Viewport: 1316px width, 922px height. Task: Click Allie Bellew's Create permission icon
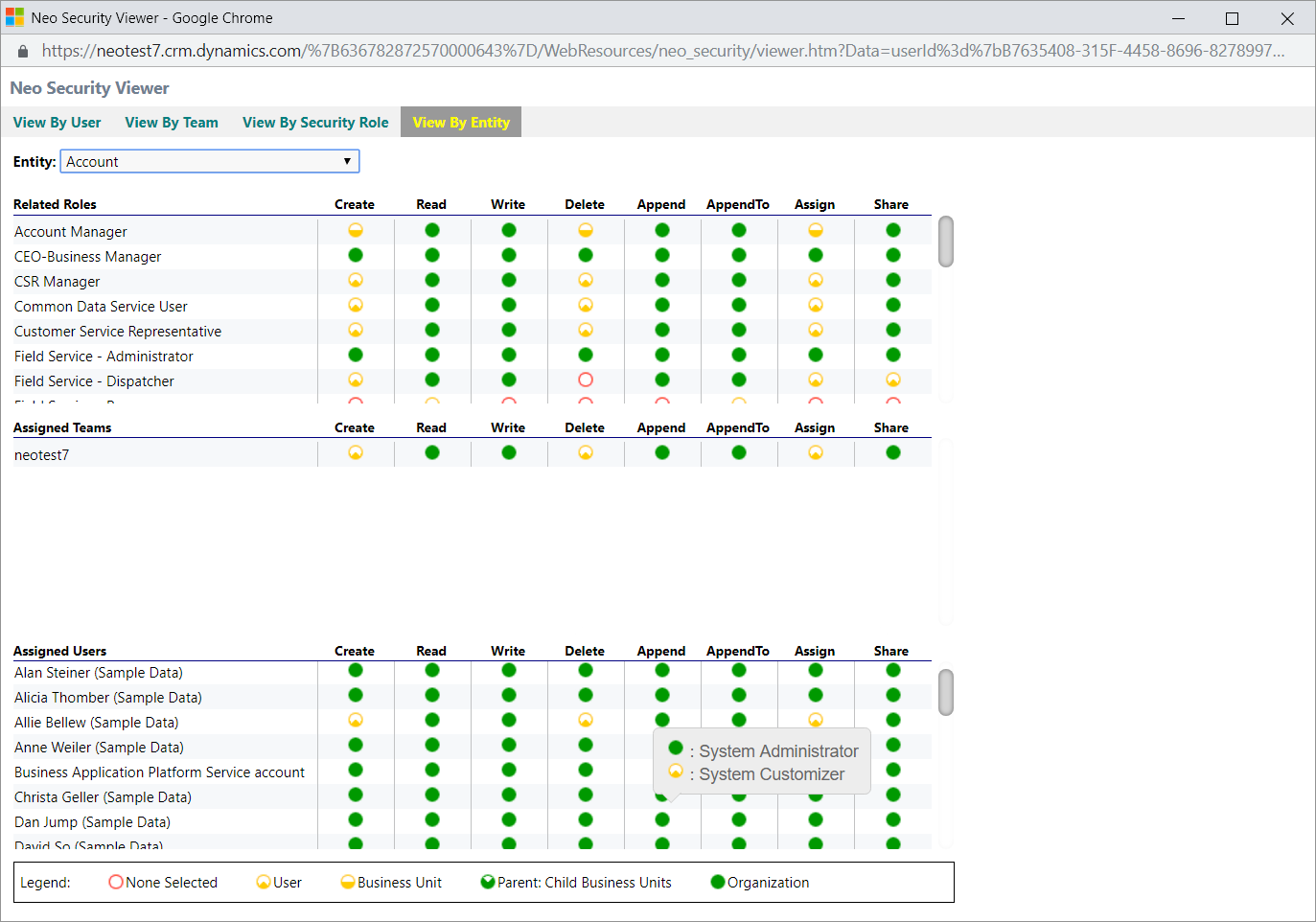tap(356, 720)
